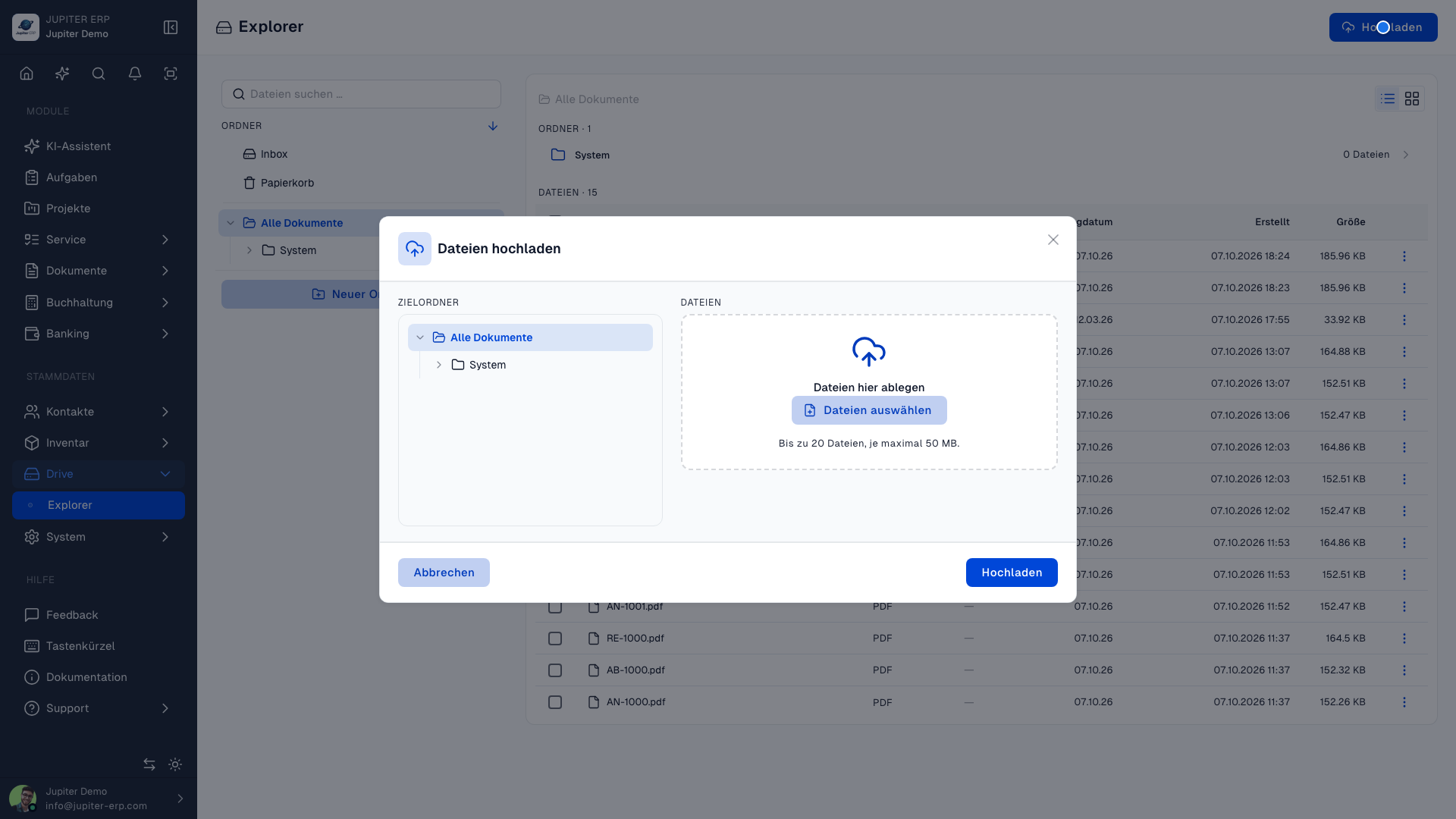Image resolution: width=1456 pixels, height=819 pixels.
Task: Select checkbox for AN-1001.pdf
Action: click(x=555, y=607)
